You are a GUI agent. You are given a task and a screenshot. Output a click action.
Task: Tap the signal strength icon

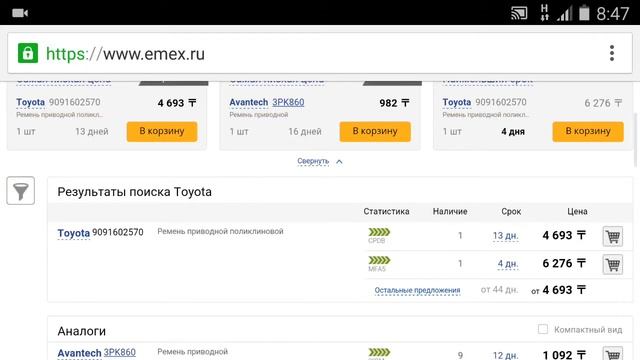564,13
